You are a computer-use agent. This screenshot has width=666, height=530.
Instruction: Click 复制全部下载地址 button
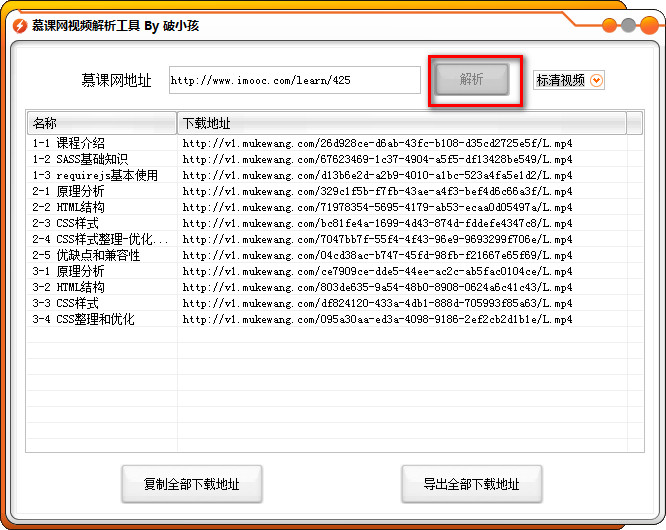(x=192, y=484)
